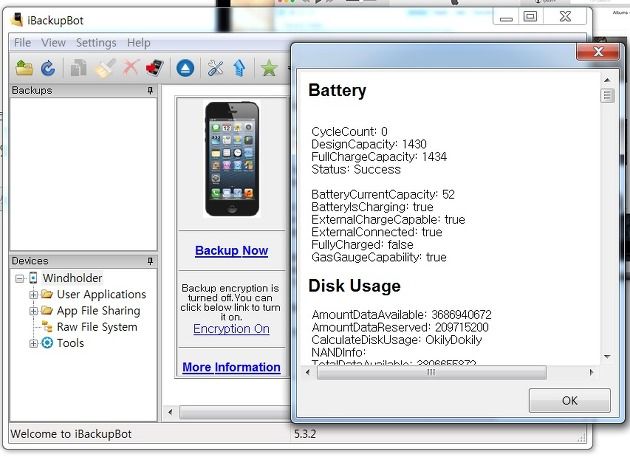Click dialog vertical scrollbar up arrow
The image size is (630, 457).
click(x=607, y=80)
